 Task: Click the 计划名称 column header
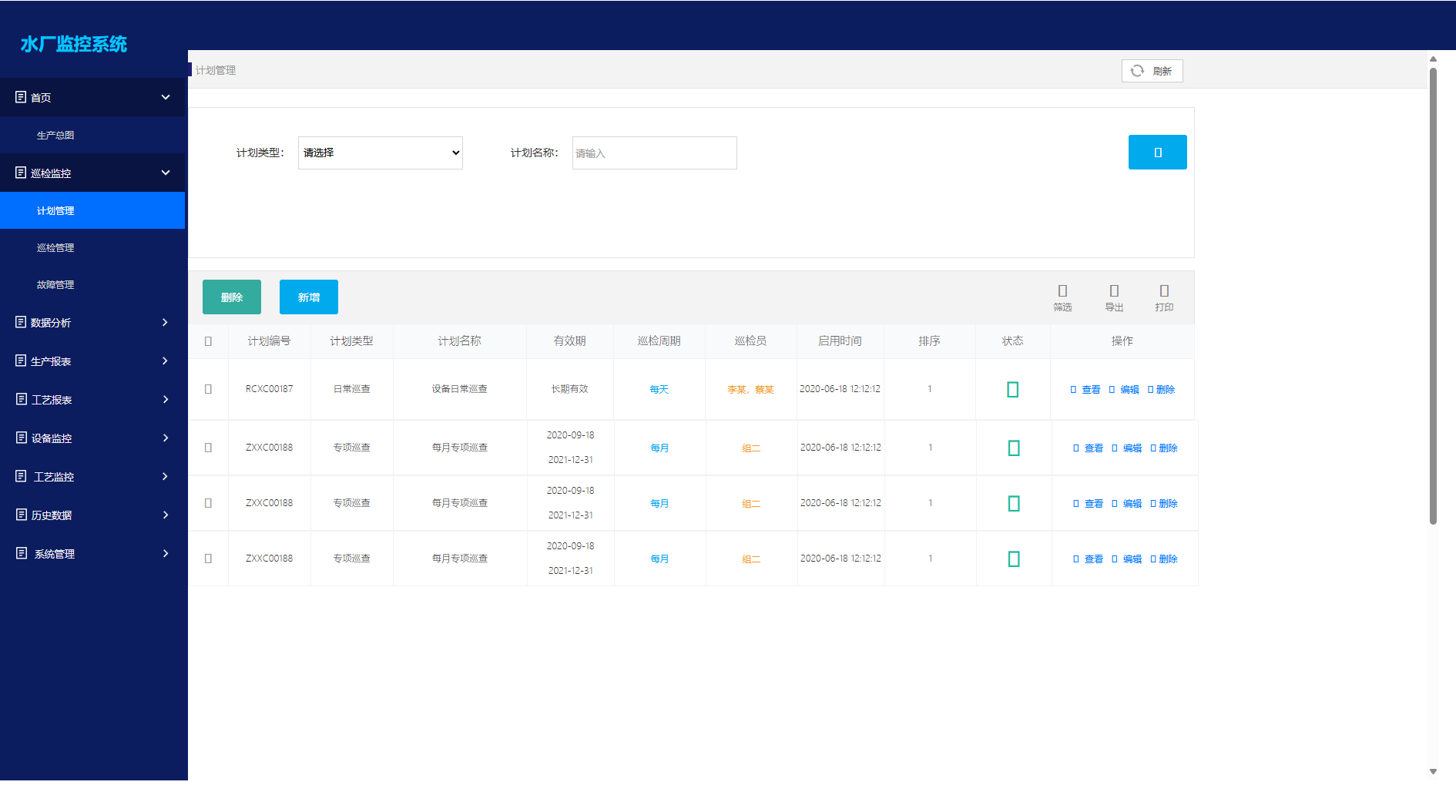click(459, 341)
